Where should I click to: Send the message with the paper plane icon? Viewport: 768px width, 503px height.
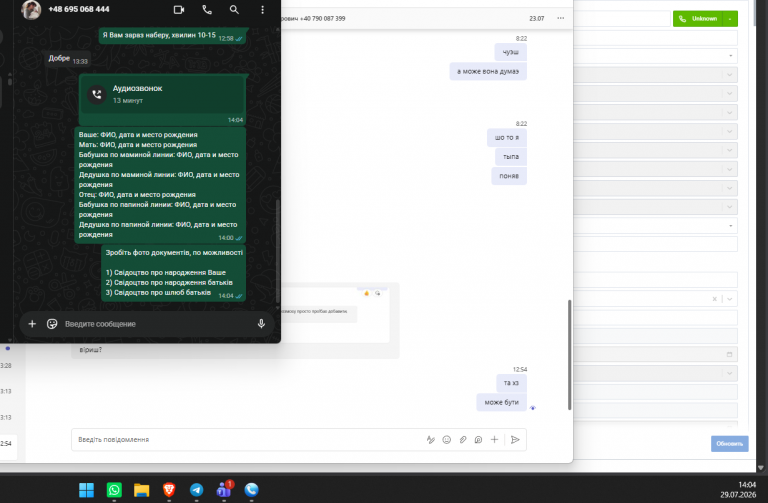515,440
